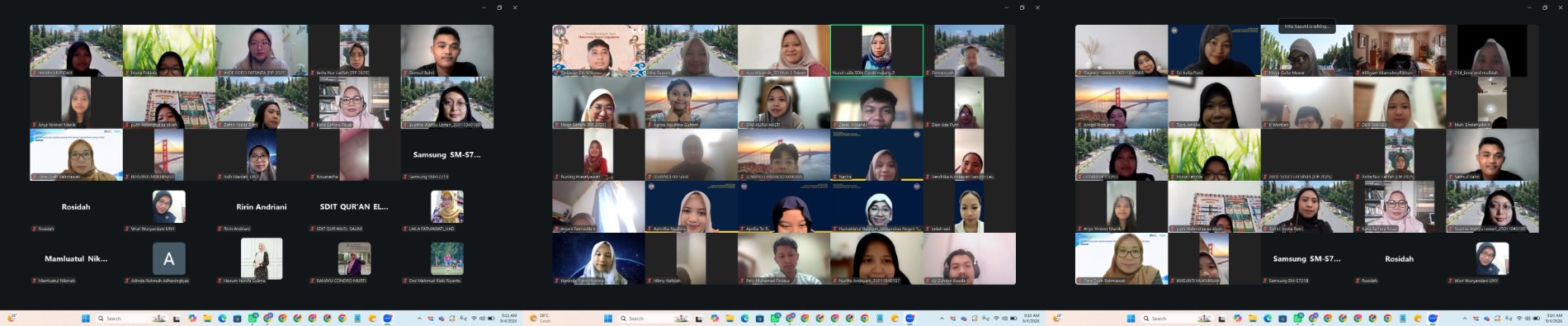Viewport: 1568px width, 326px height.
Task: Launch Microsoft Edge from left taskbar
Action: 222,319
